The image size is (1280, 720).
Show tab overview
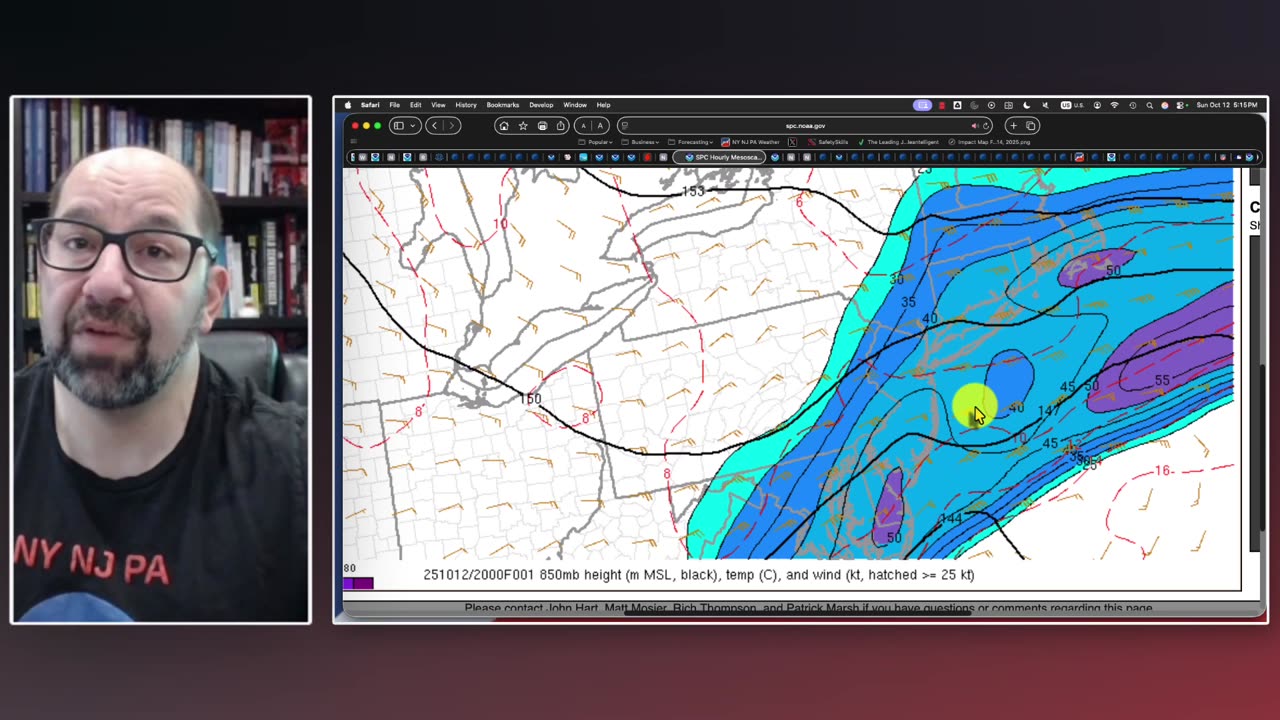coord(1031,126)
